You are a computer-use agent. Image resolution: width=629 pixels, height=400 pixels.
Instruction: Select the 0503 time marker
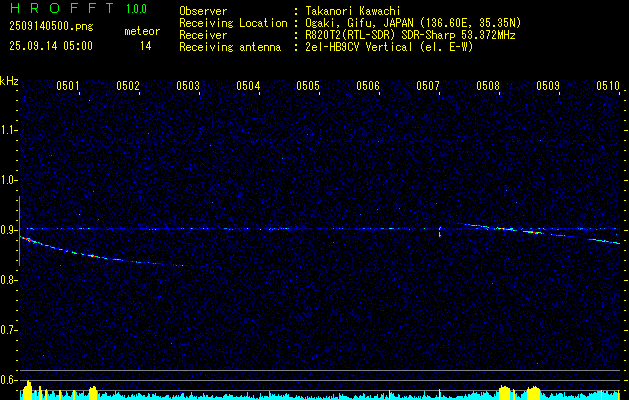[188, 87]
